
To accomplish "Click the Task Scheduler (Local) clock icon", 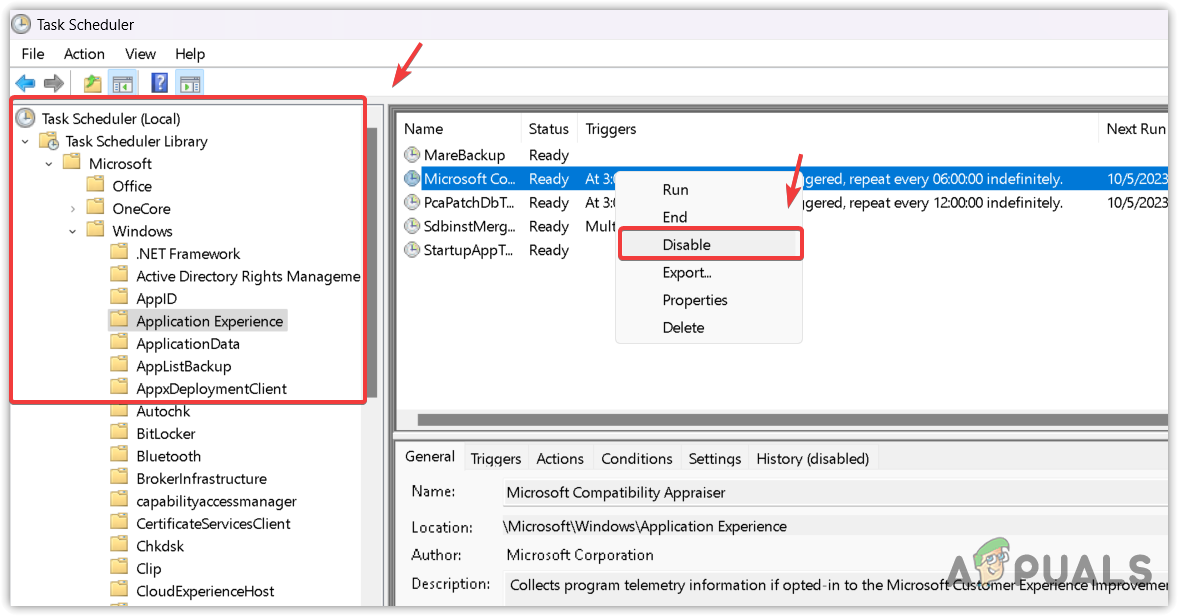I will 26,118.
